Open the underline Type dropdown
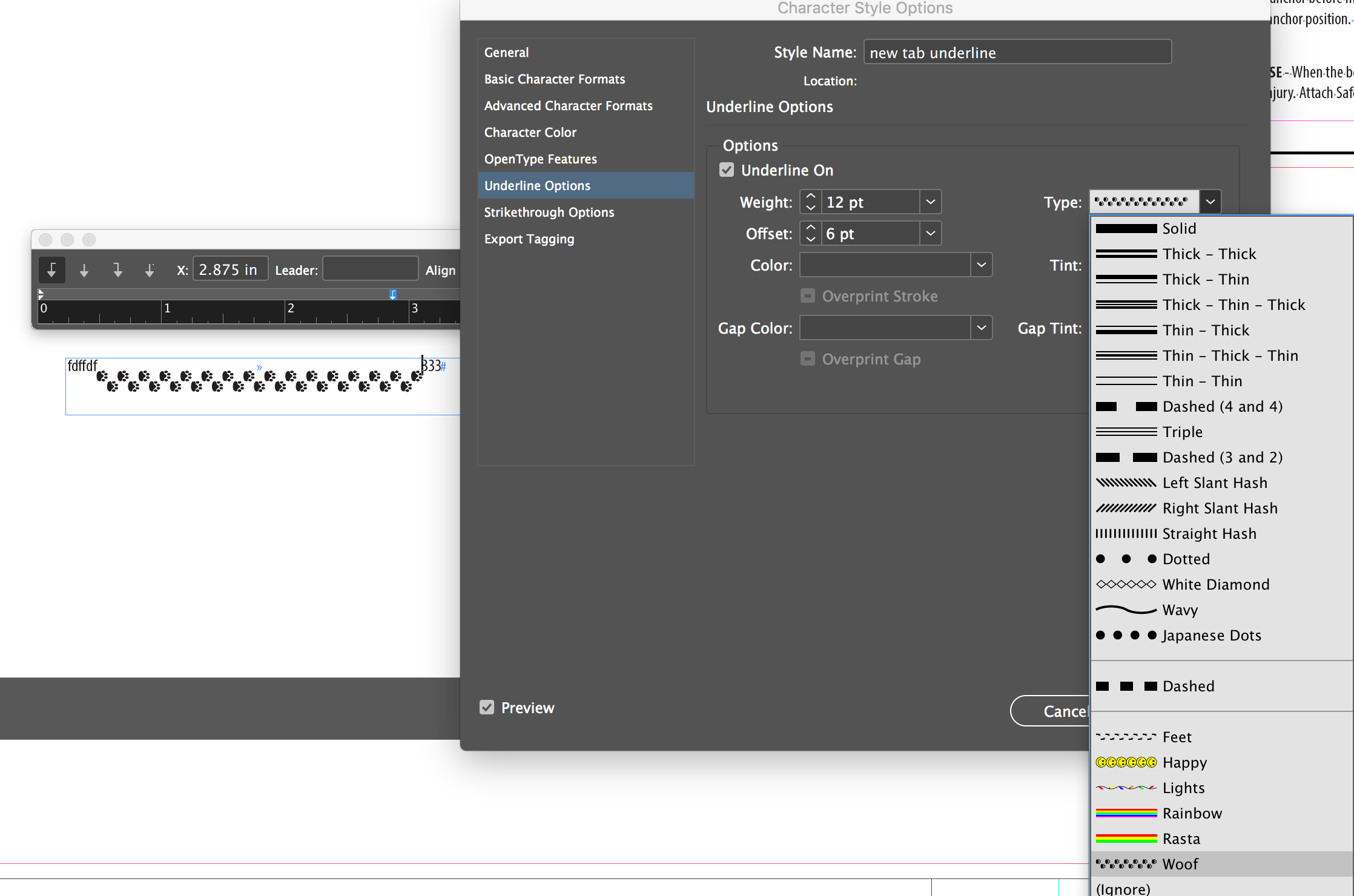Screen dimensions: 1354x896 point(1210,202)
